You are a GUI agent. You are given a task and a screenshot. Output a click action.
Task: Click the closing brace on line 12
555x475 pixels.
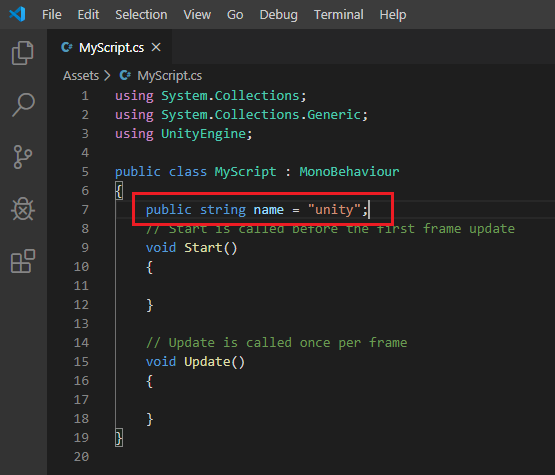coord(150,305)
